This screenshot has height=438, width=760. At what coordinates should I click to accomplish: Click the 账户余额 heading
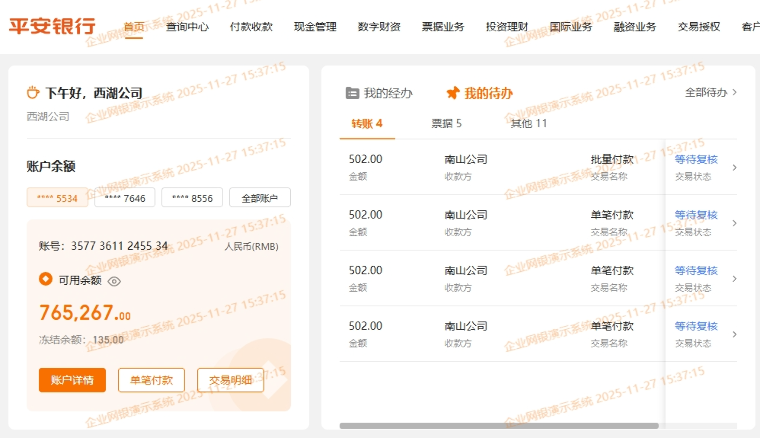click(x=51, y=167)
